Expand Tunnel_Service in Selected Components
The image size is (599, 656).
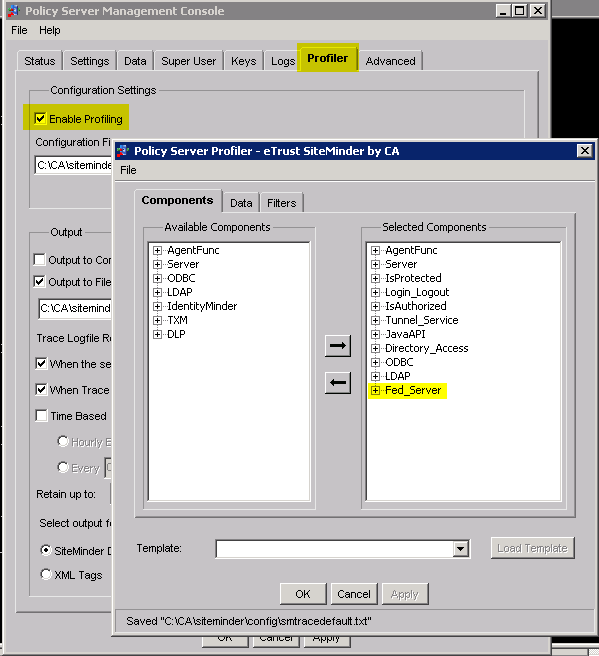[x=375, y=320]
